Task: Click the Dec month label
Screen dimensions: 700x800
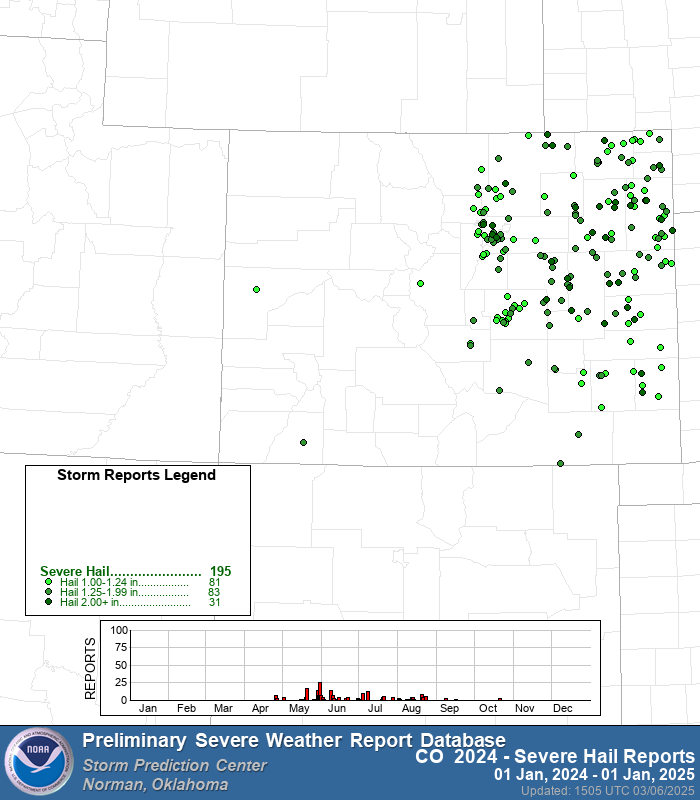Action: [562, 708]
